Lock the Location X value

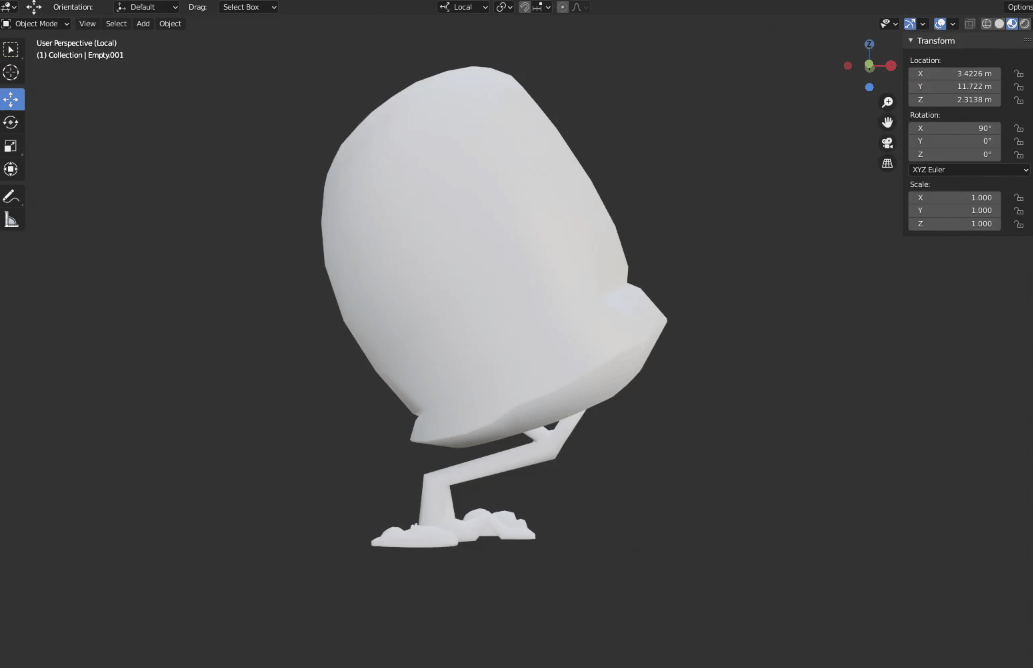(x=1018, y=73)
